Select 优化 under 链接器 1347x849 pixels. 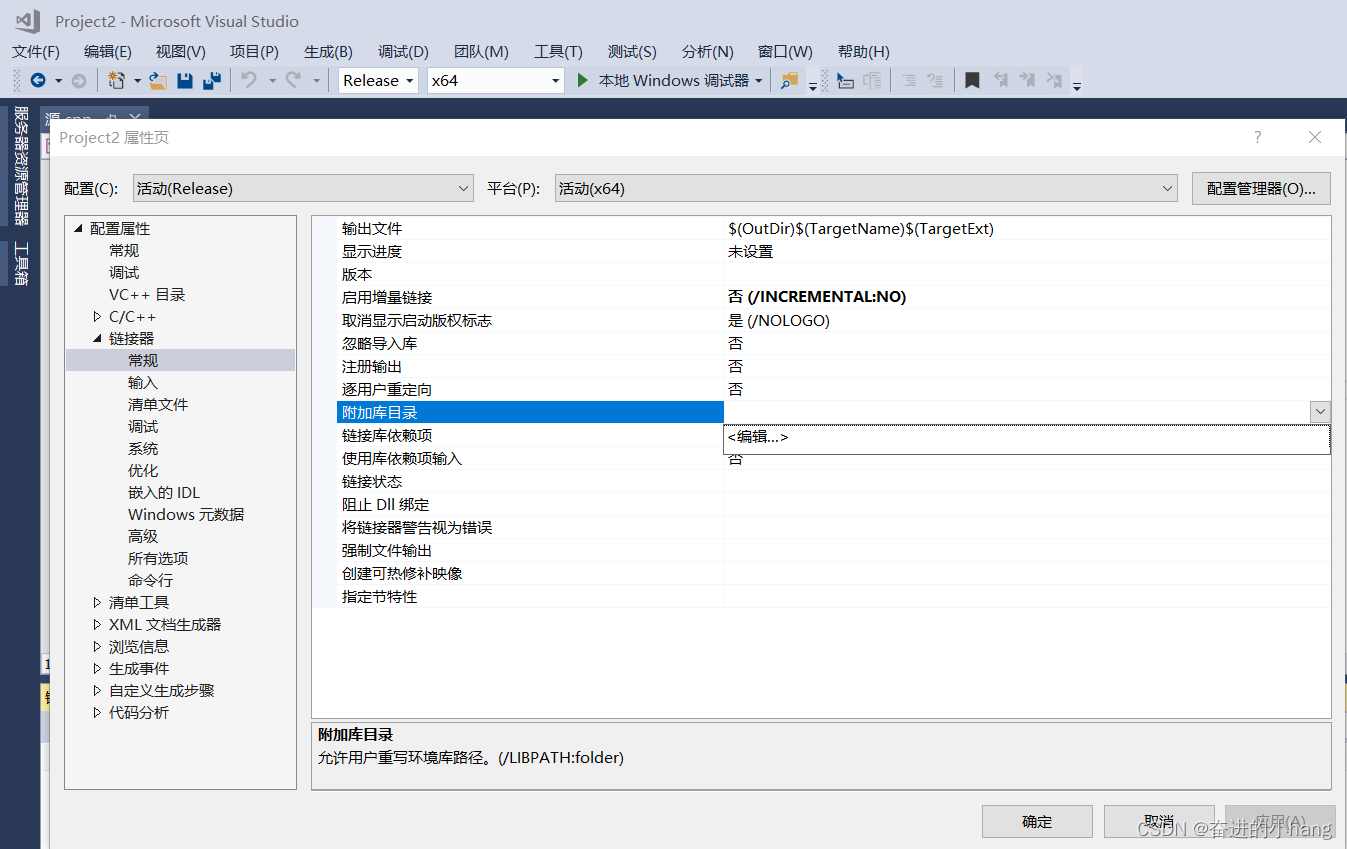coord(143,471)
